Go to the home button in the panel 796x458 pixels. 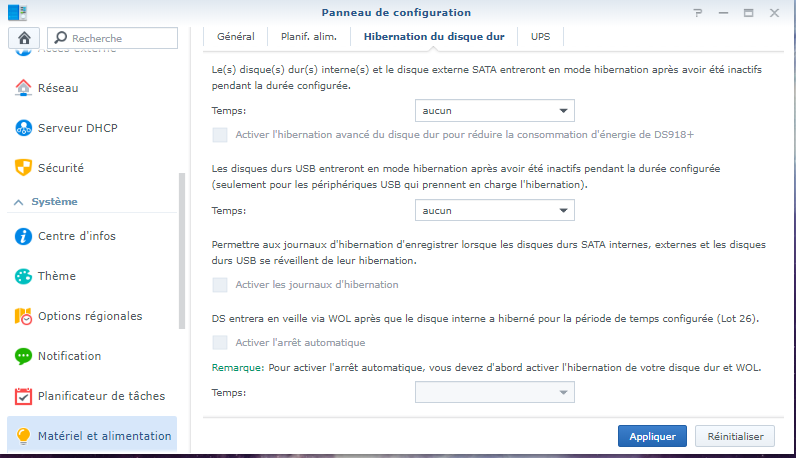point(24,38)
